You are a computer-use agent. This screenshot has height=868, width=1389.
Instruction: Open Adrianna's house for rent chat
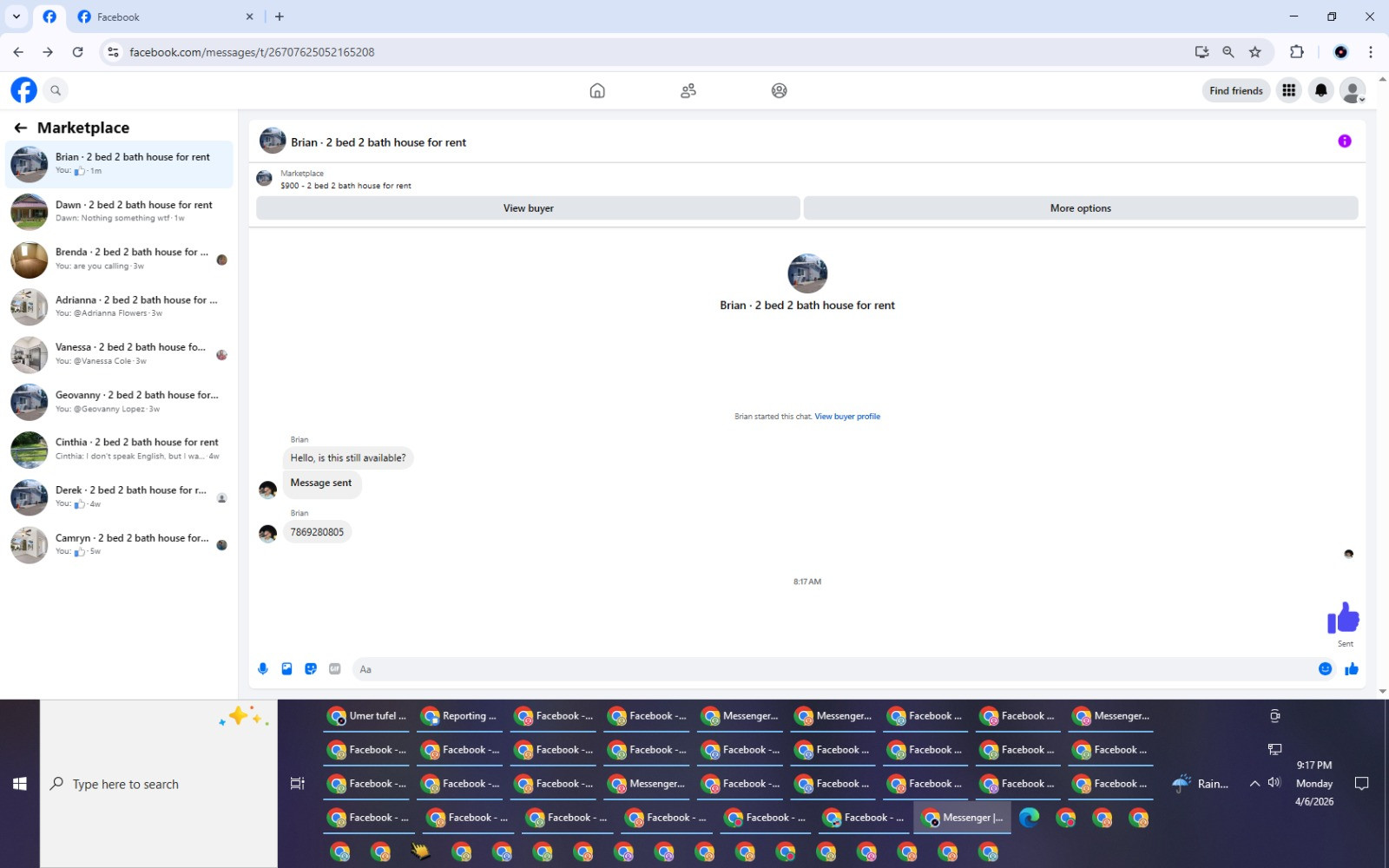119,306
